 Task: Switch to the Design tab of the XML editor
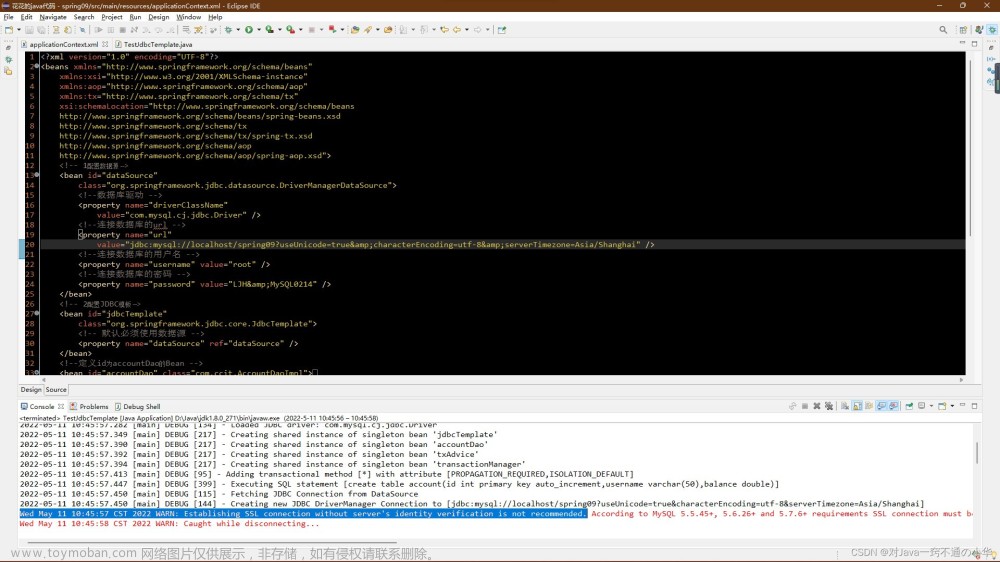coord(31,389)
